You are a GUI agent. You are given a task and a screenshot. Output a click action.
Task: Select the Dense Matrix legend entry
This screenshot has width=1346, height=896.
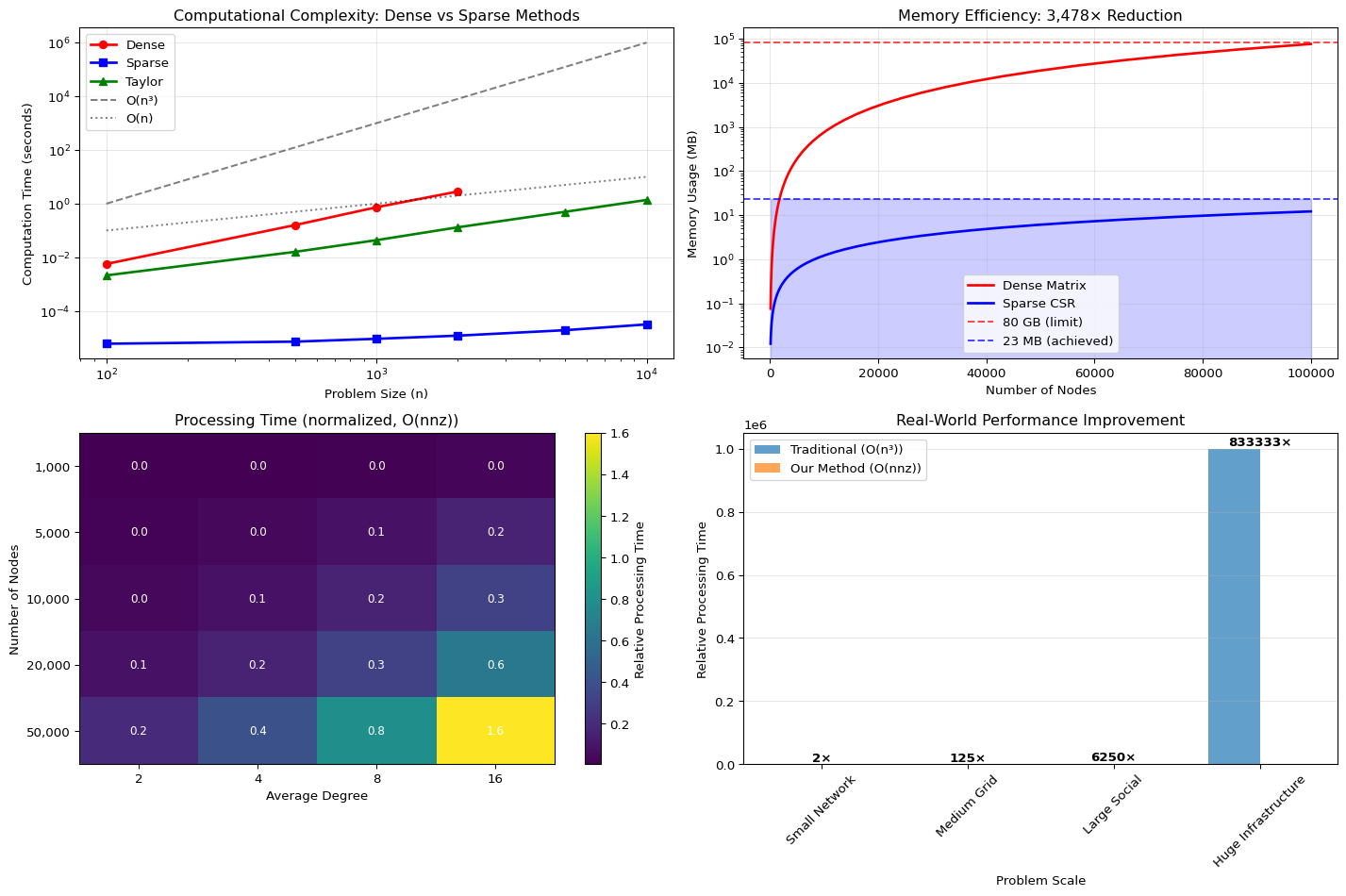point(1043,286)
